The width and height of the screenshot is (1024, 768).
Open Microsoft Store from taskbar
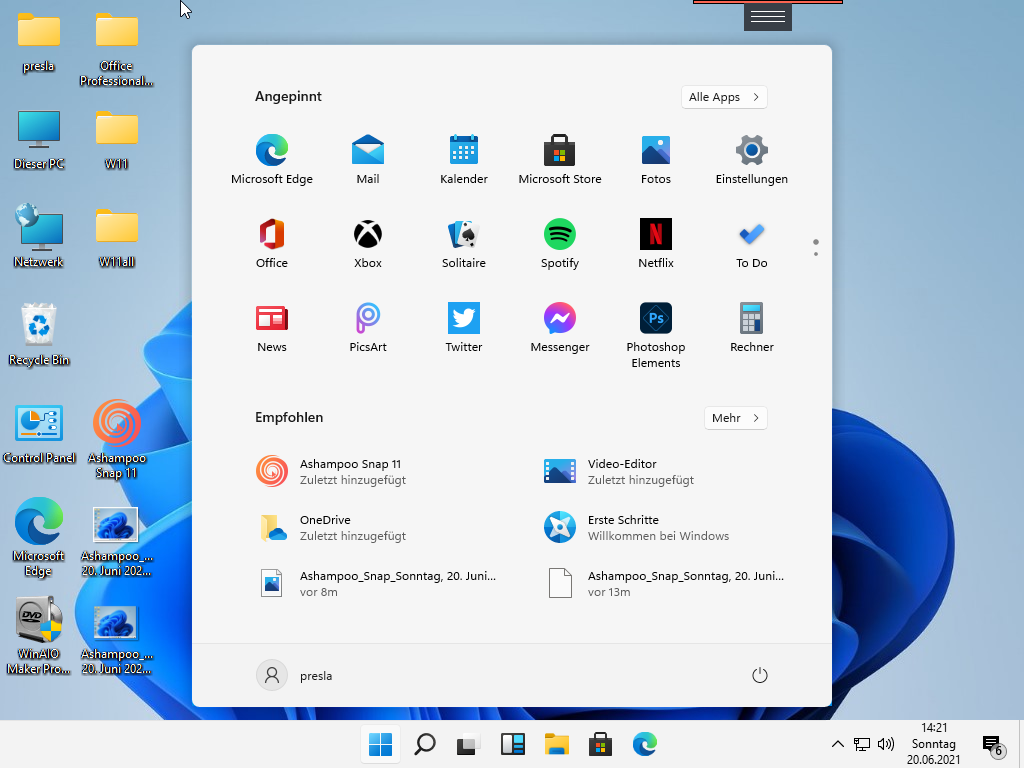600,744
